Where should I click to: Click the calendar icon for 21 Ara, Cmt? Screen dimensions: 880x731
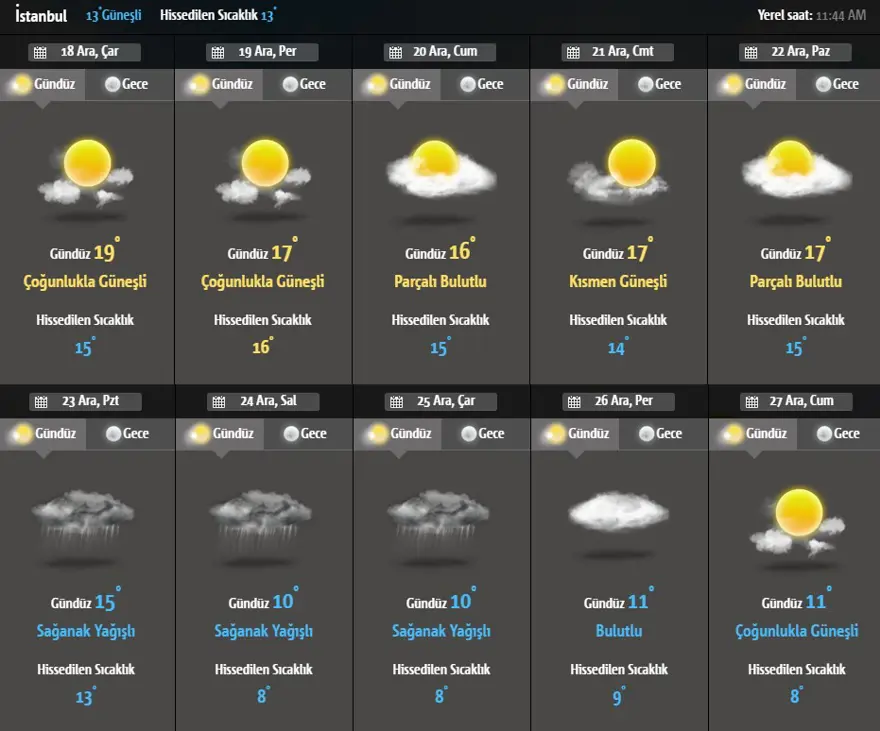572,53
